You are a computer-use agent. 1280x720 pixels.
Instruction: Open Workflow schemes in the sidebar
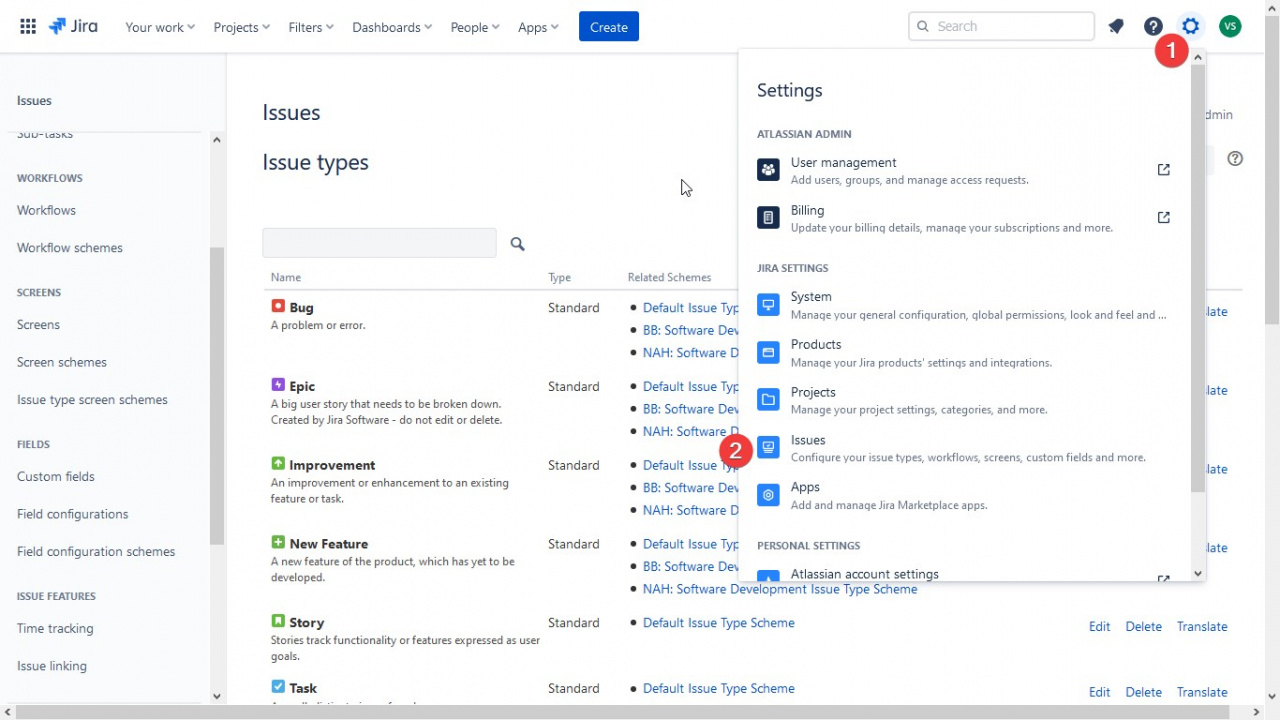pyautogui.click(x=70, y=248)
